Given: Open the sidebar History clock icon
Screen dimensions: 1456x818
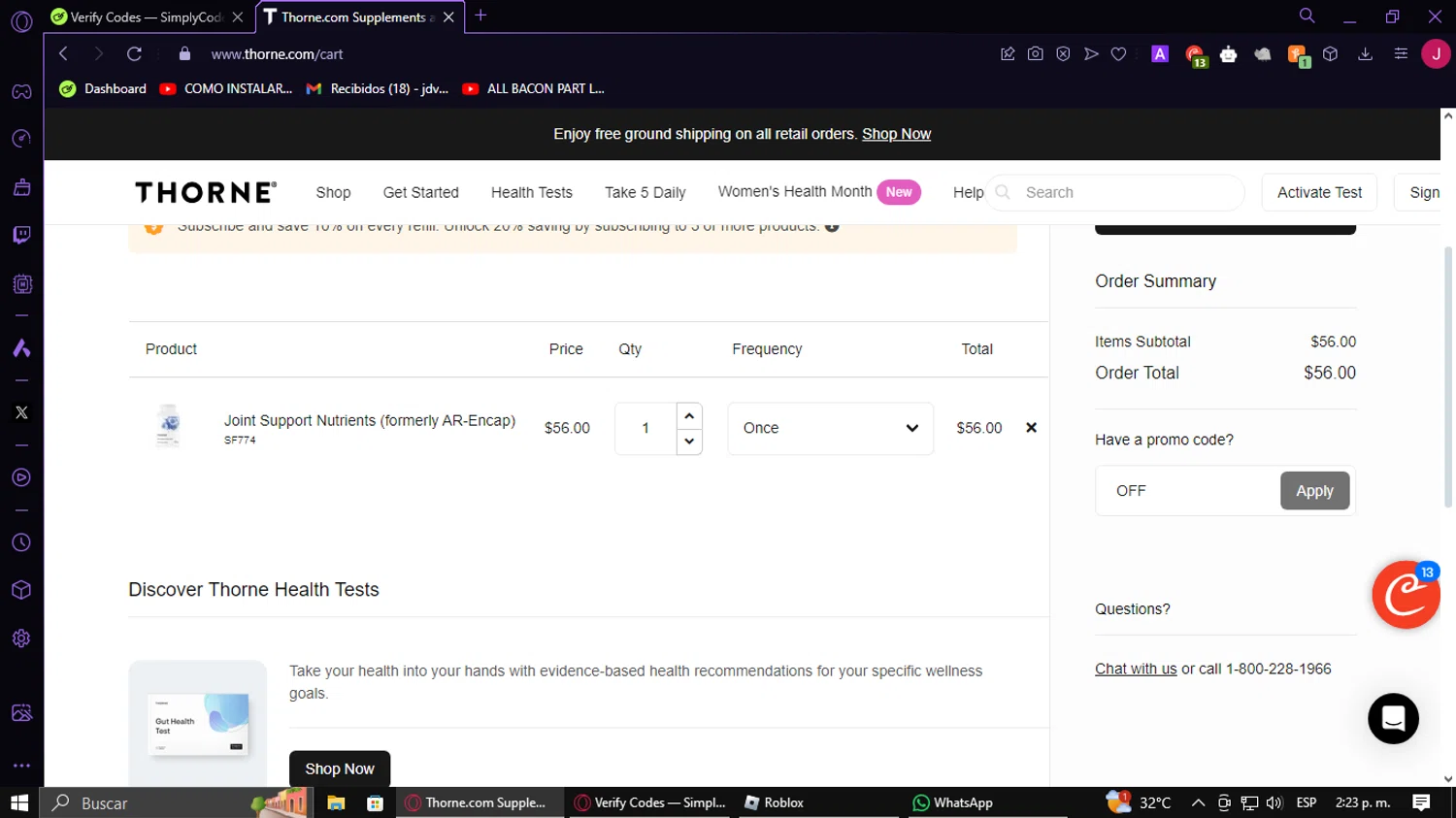Looking at the screenshot, I should coord(21,543).
